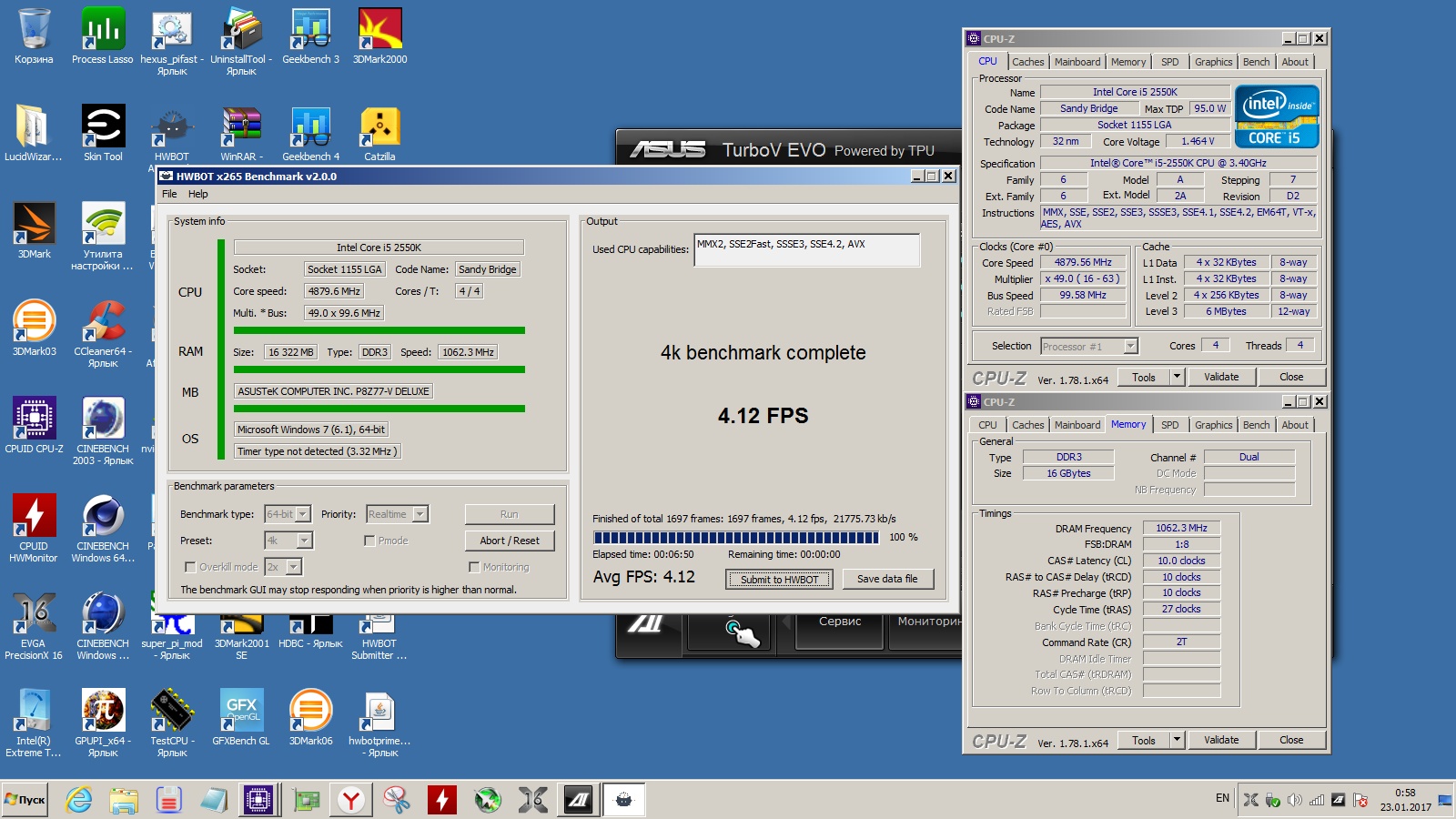This screenshot has width=1456, height=819.
Task: Open the 3DMark06 desktop icon
Action: coord(310,717)
